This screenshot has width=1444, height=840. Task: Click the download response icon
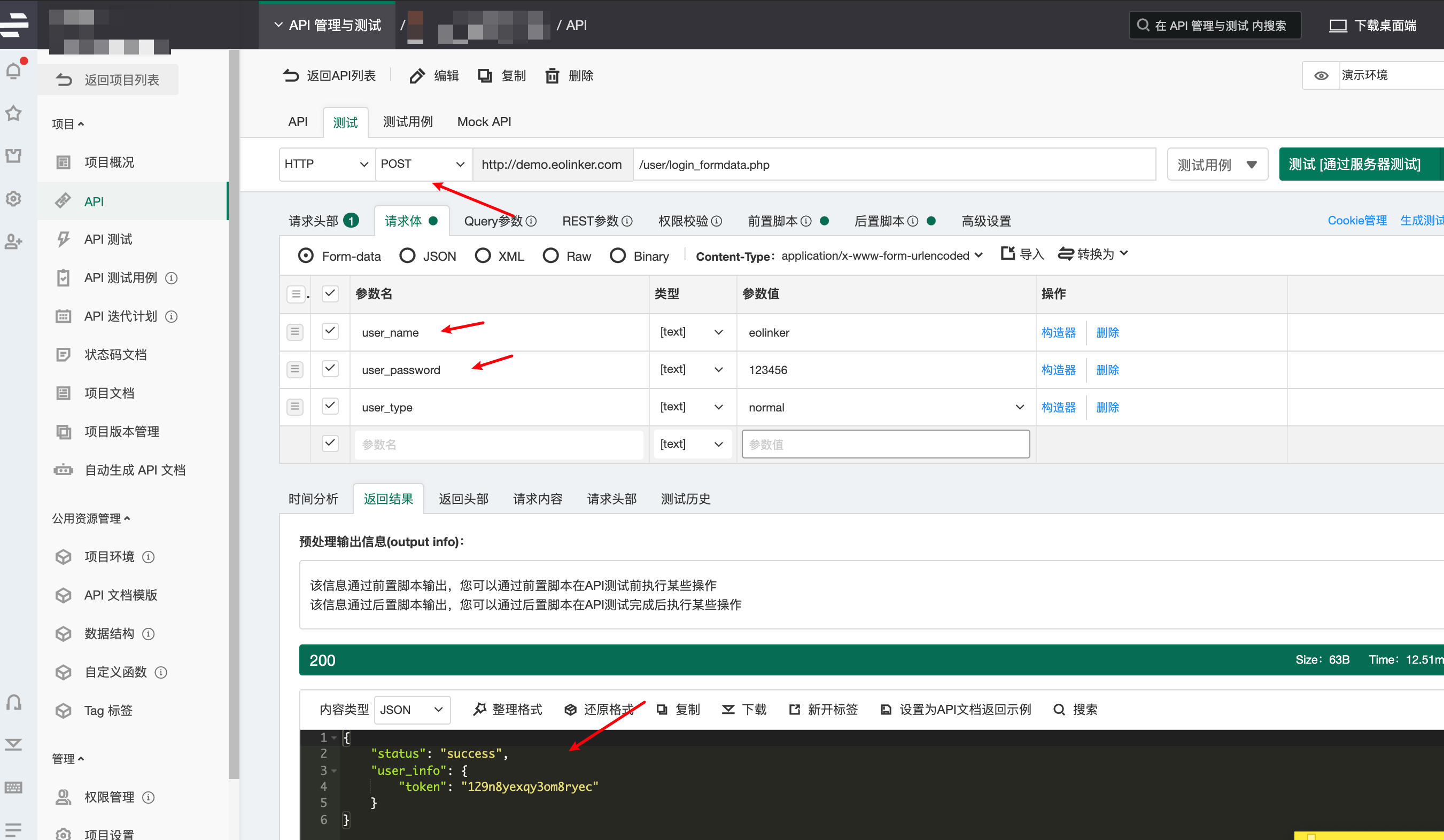coord(728,710)
